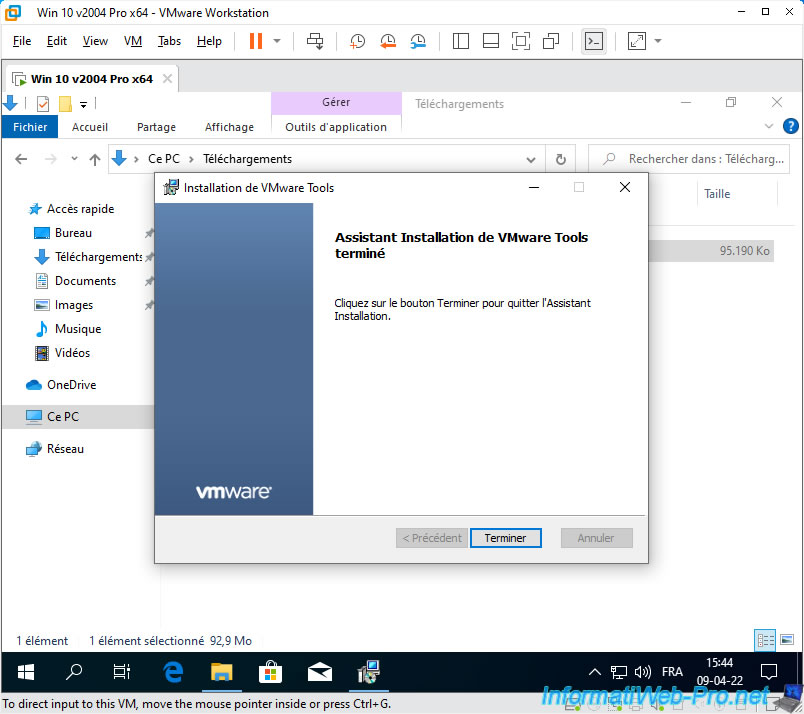Image resolution: width=804 pixels, height=714 pixels.
Task: Revert the VM to its snapshot
Action: pos(388,41)
